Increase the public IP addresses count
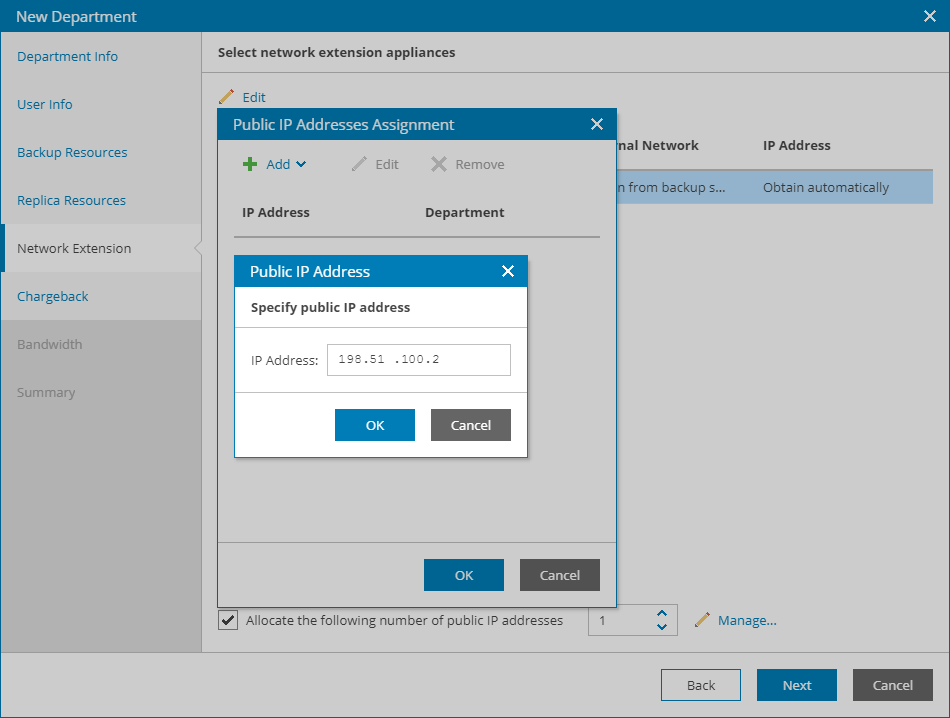The height and width of the screenshot is (718, 950). [662, 614]
